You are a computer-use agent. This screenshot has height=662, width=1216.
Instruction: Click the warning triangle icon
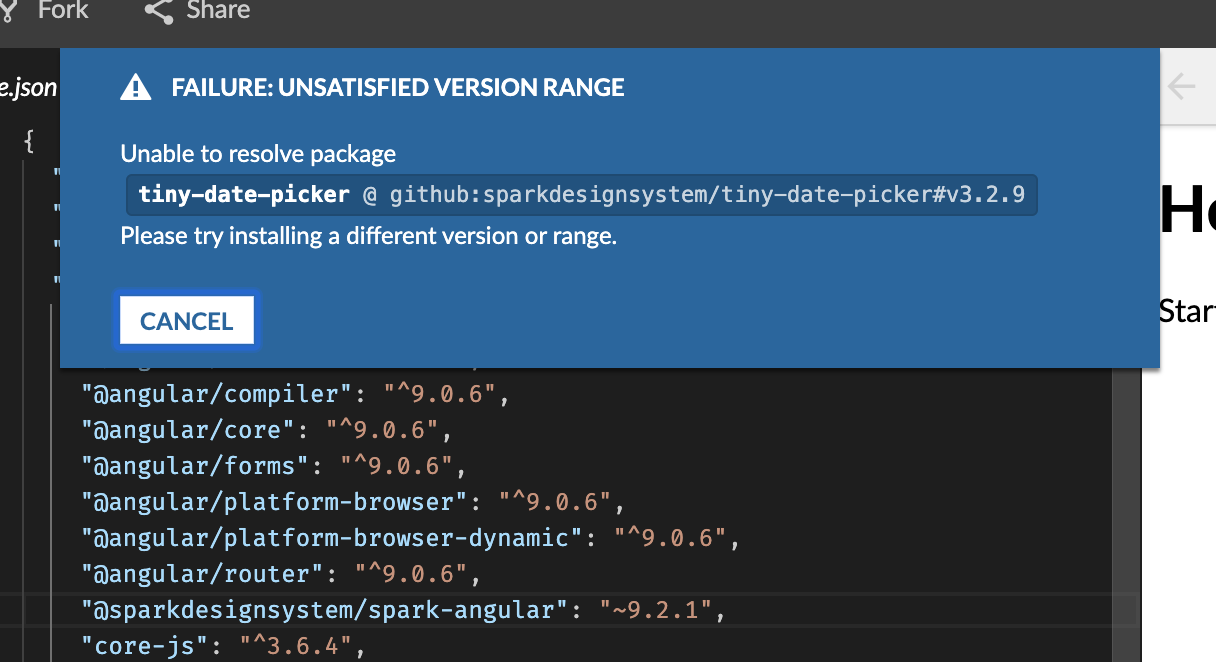pos(135,87)
